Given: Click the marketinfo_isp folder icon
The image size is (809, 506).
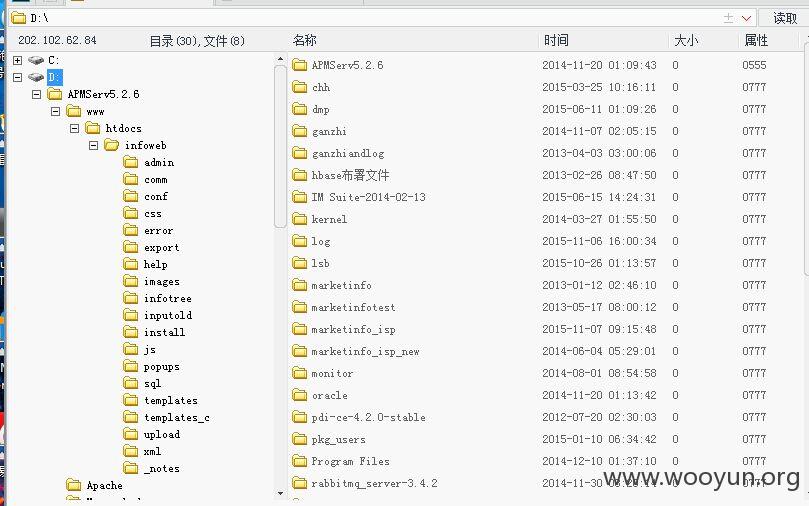Looking at the screenshot, I should pos(299,329).
